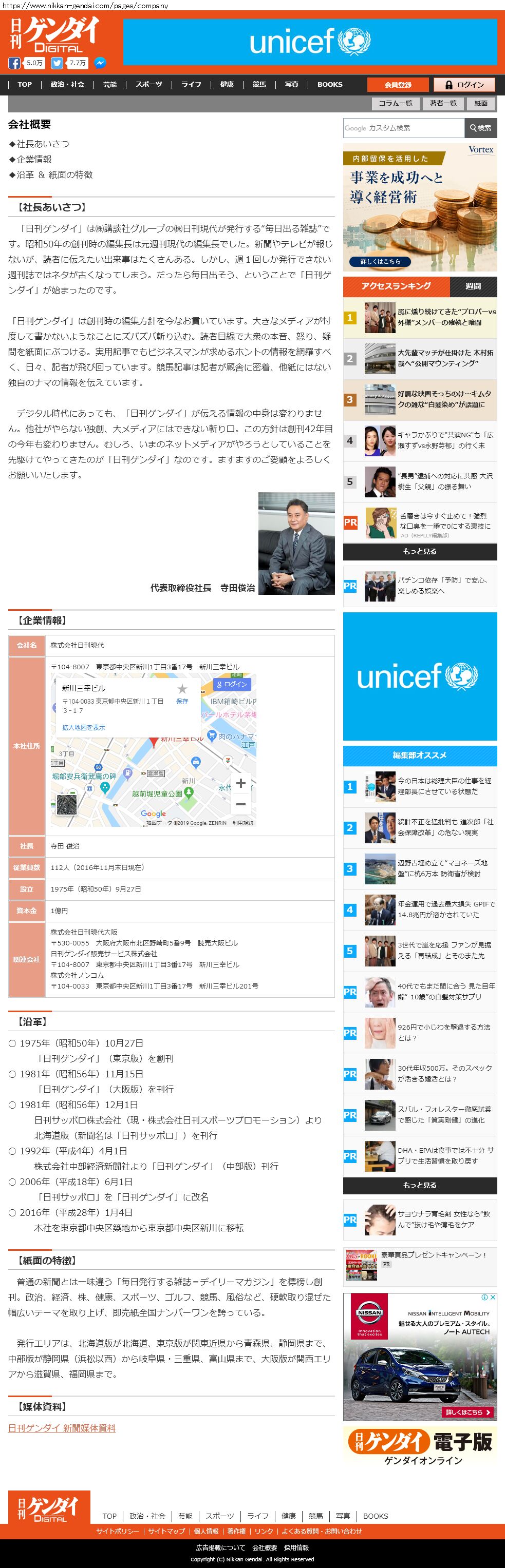Open the Facebook share icon

point(14,63)
